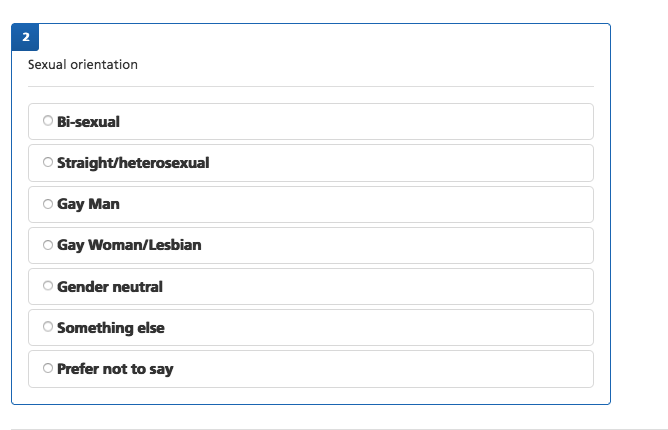The width and height of the screenshot is (668, 430).
Task: Select the Prefer not to say radio button
Action: click(x=48, y=368)
